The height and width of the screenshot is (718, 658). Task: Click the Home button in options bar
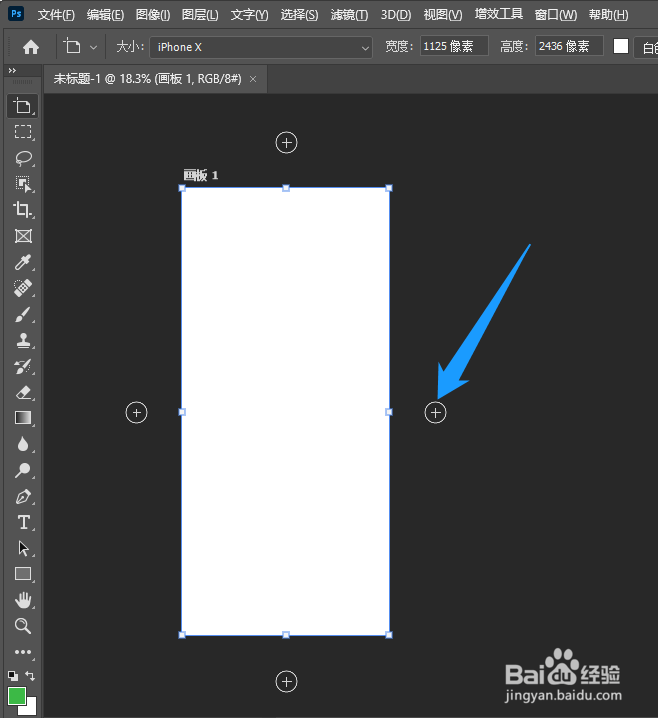point(31,47)
